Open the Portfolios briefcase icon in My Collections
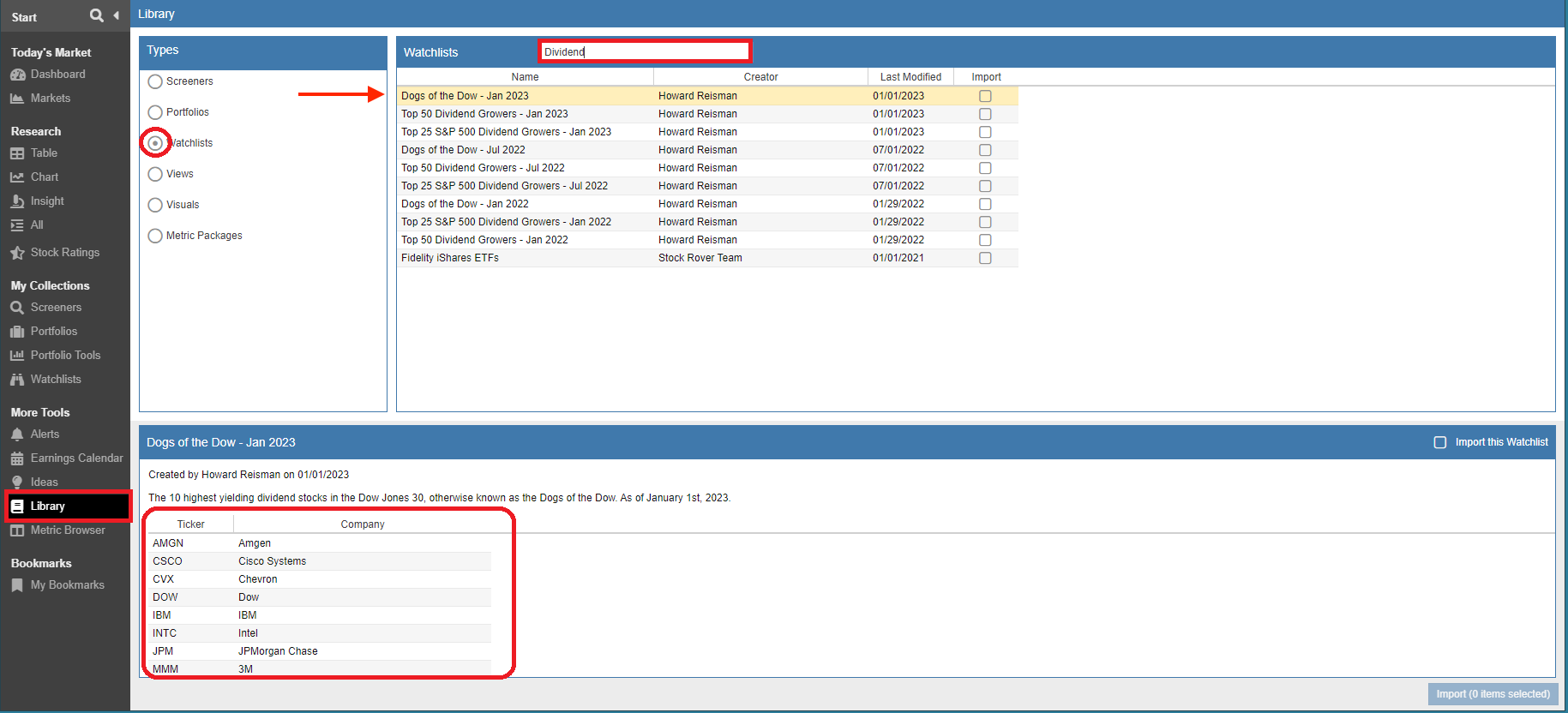The image size is (1568, 713). (17, 332)
